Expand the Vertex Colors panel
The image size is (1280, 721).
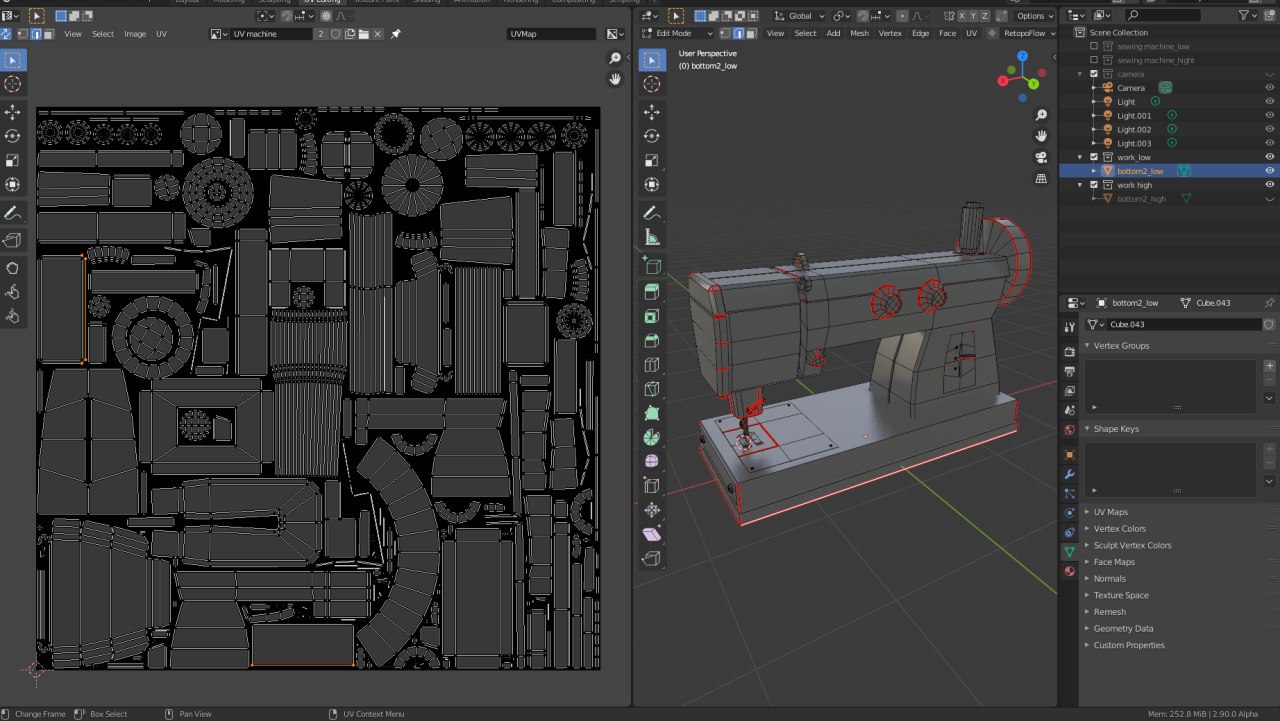click(1119, 529)
